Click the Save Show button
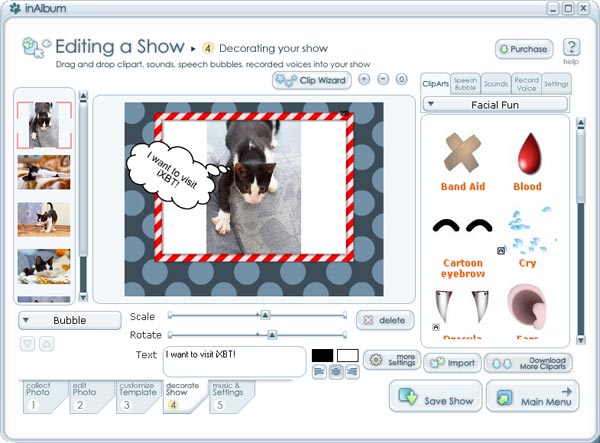The height and width of the screenshot is (443, 600). pyautogui.click(x=435, y=396)
